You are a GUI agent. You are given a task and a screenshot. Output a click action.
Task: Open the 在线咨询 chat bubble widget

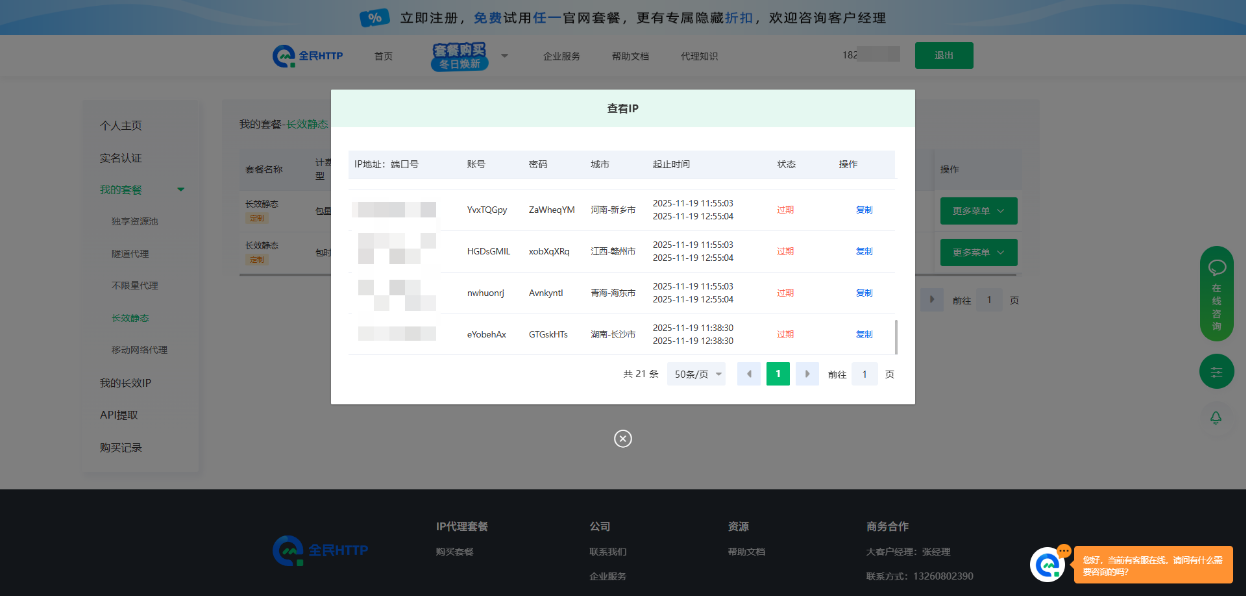[1217, 293]
